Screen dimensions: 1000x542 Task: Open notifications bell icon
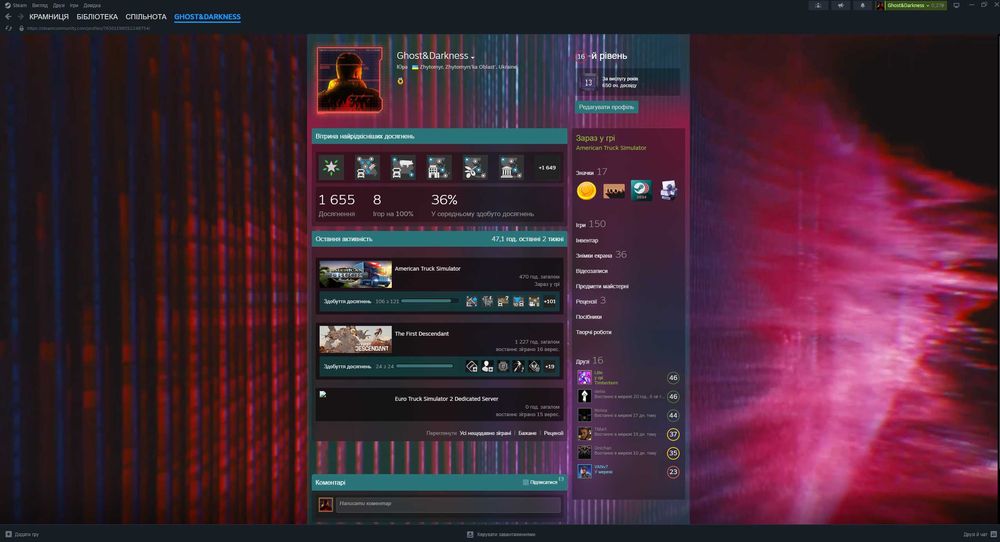pos(863,5)
